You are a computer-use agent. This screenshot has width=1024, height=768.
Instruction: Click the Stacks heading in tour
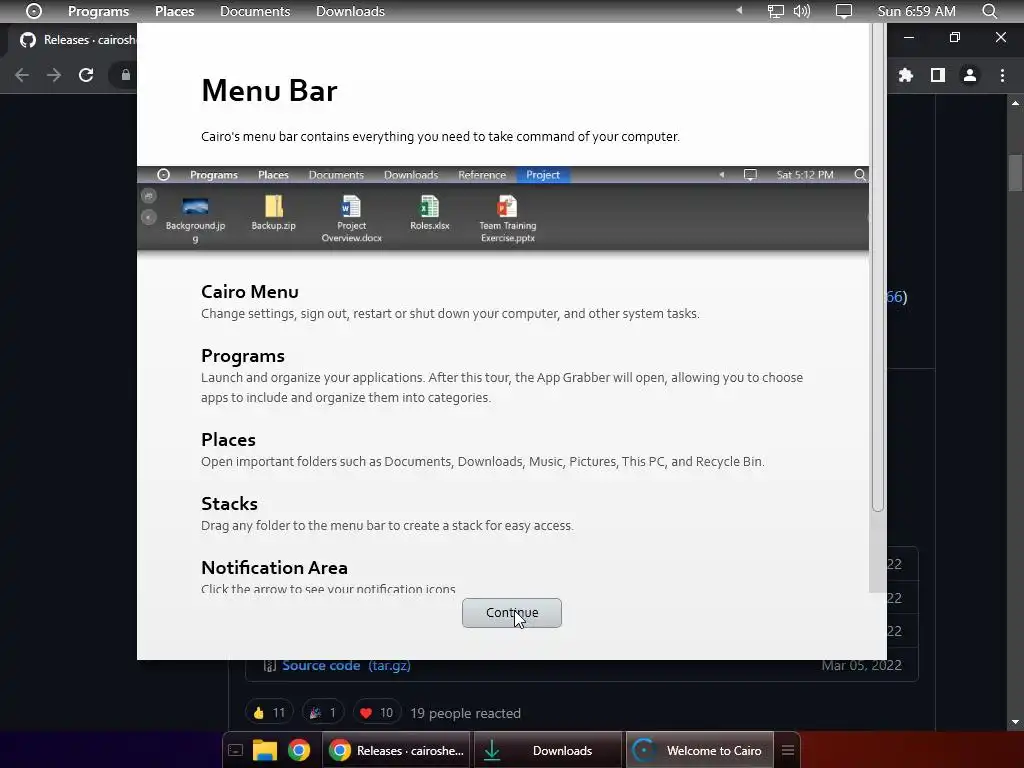[229, 504]
